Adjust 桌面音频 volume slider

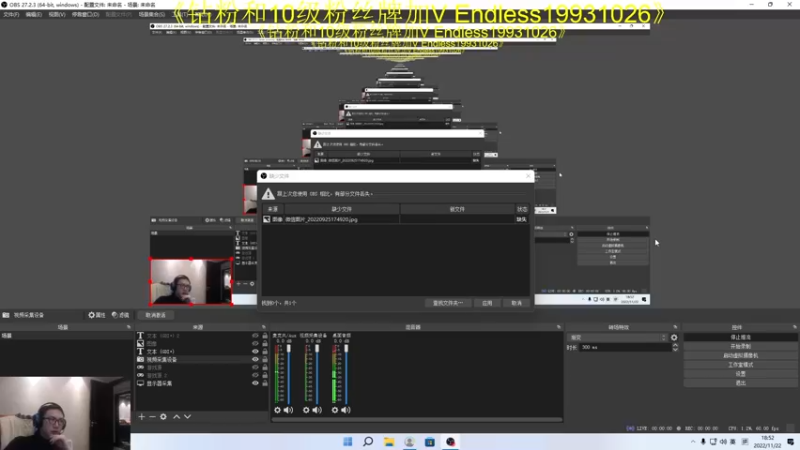click(345, 374)
